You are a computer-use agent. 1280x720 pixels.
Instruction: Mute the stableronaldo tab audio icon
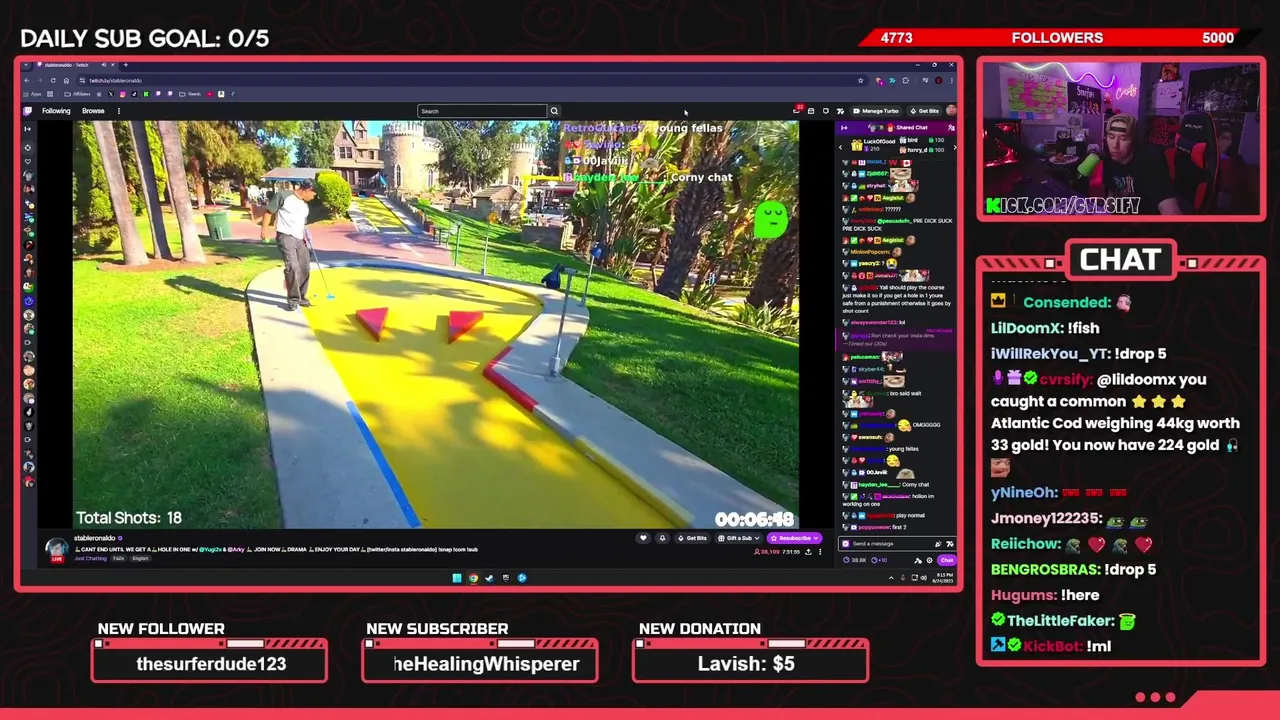coord(103,65)
